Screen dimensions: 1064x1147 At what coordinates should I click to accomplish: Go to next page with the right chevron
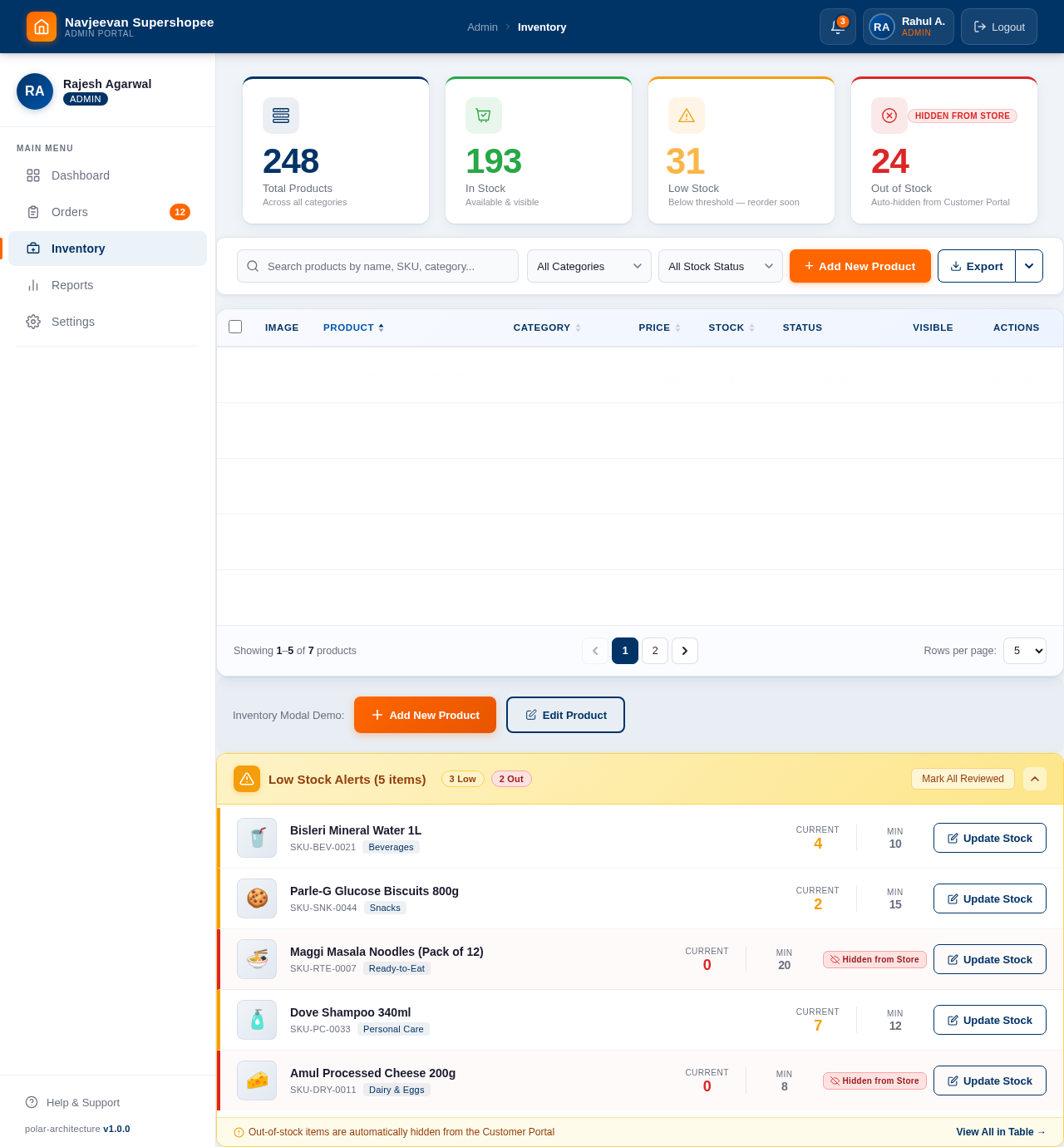point(685,651)
